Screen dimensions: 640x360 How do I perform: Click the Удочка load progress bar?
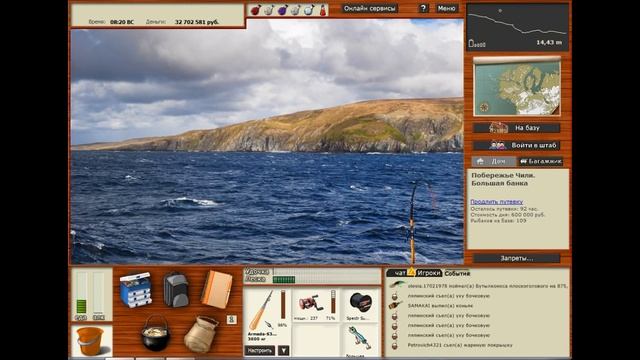coord(327,271)
